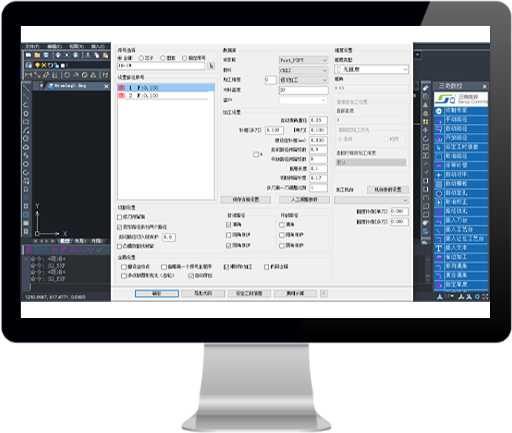Select the first 全部 radio button
This screenshot has width=512, height=433.
[120, 58]
